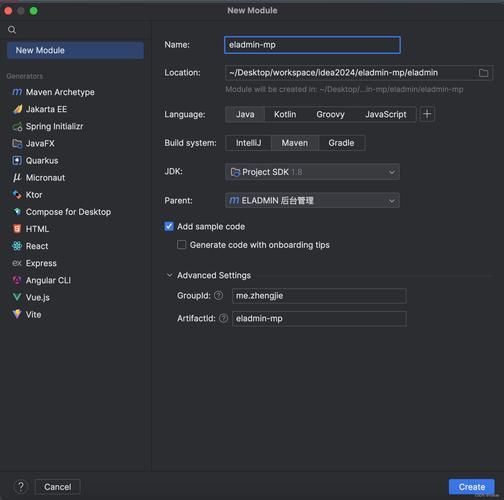504x500 pixels.
Task: Choose Gradle build system
Action: (341, 143)
